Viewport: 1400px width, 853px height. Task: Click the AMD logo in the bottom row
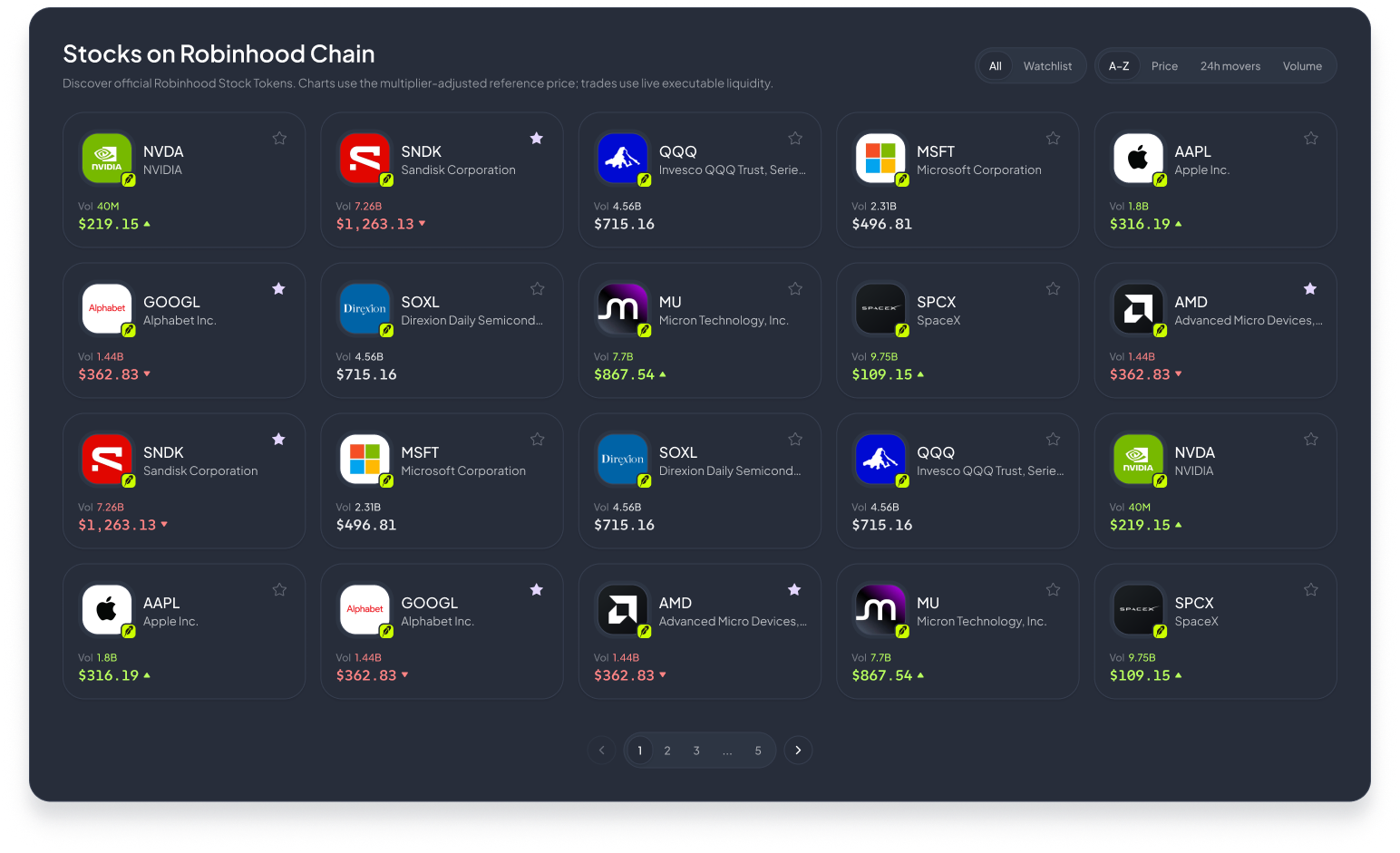click(623, 610)
